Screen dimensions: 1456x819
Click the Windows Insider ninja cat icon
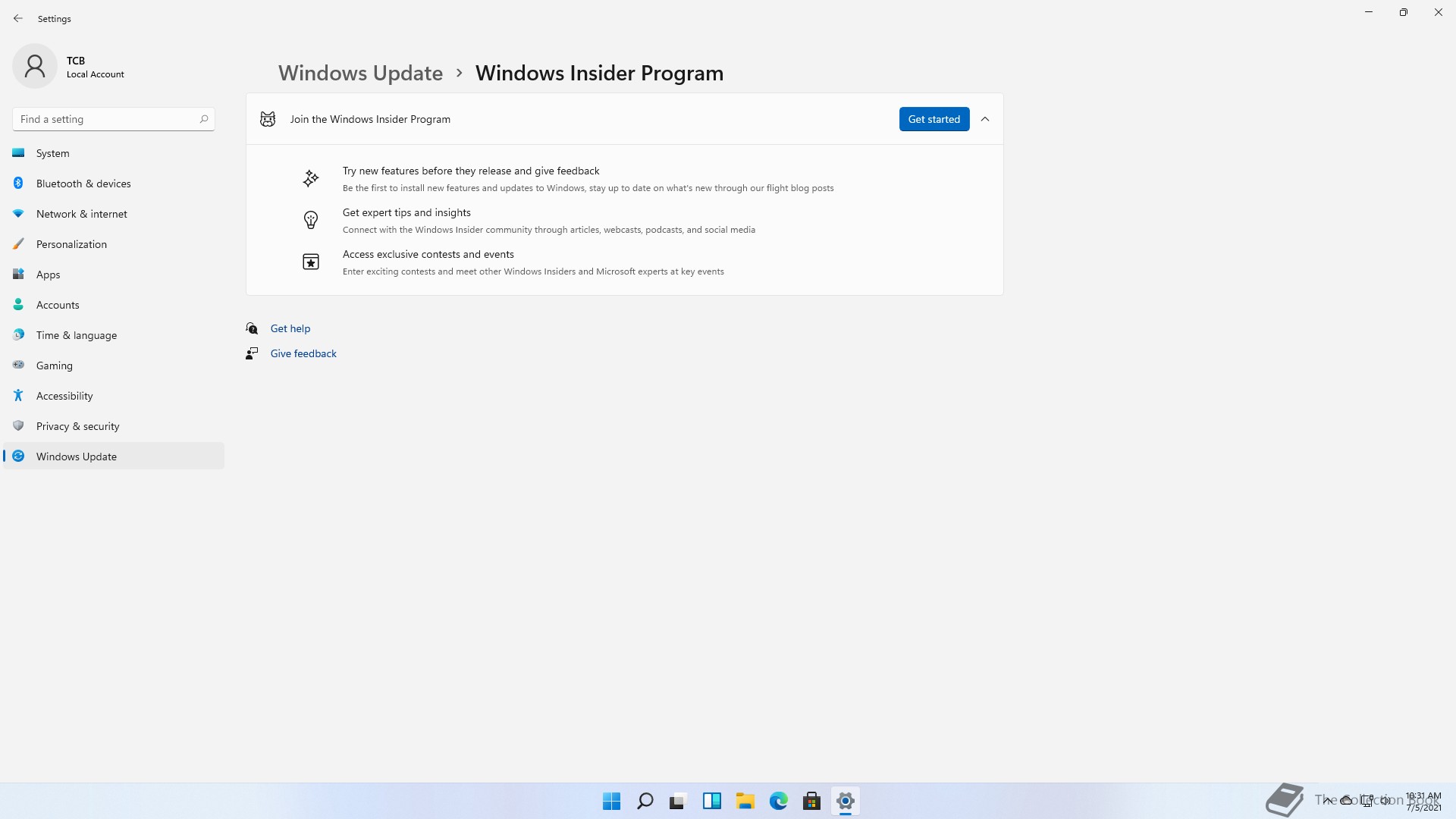point(268,119)
